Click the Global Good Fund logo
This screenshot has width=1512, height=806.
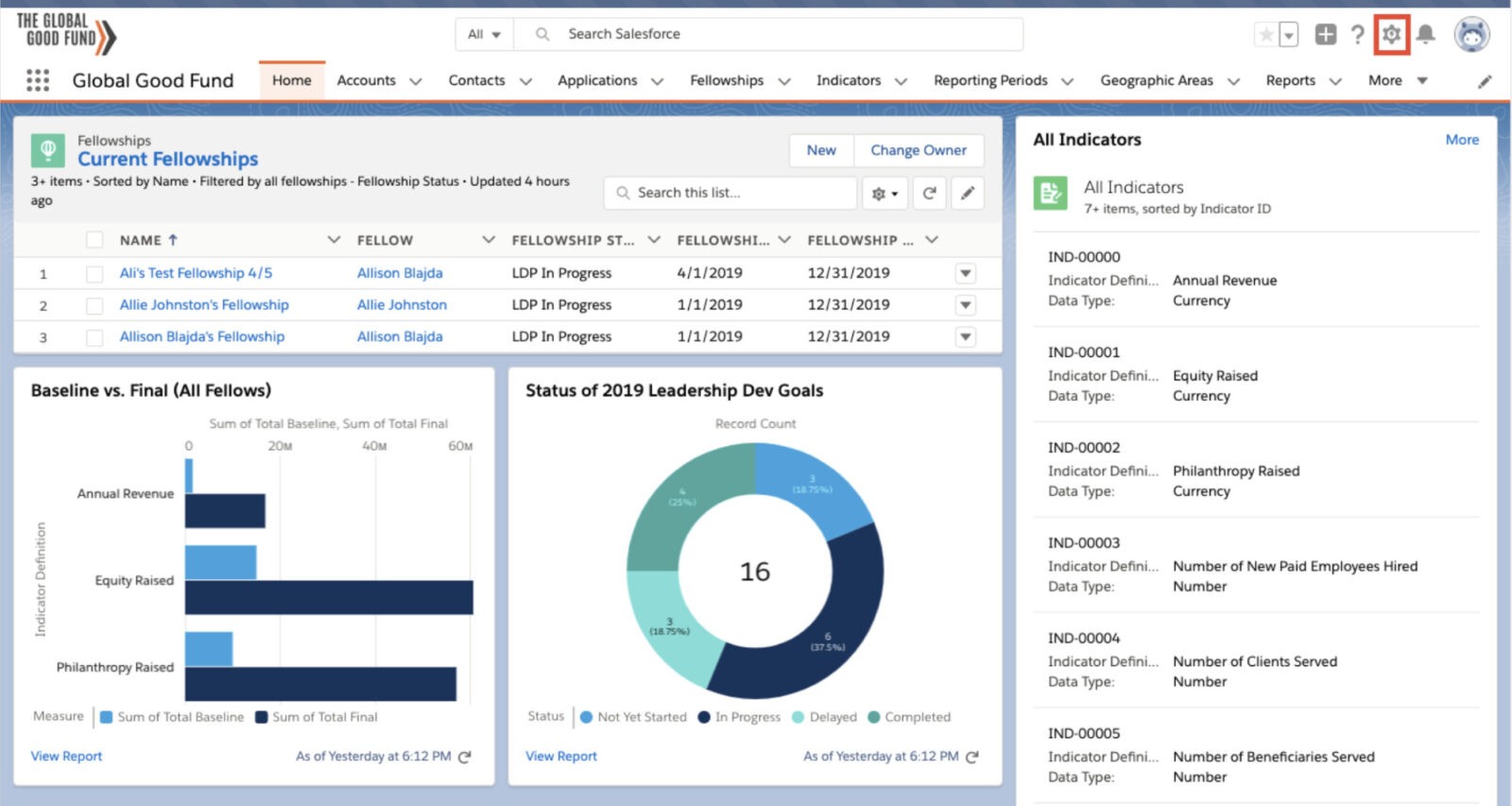[66, 34]
